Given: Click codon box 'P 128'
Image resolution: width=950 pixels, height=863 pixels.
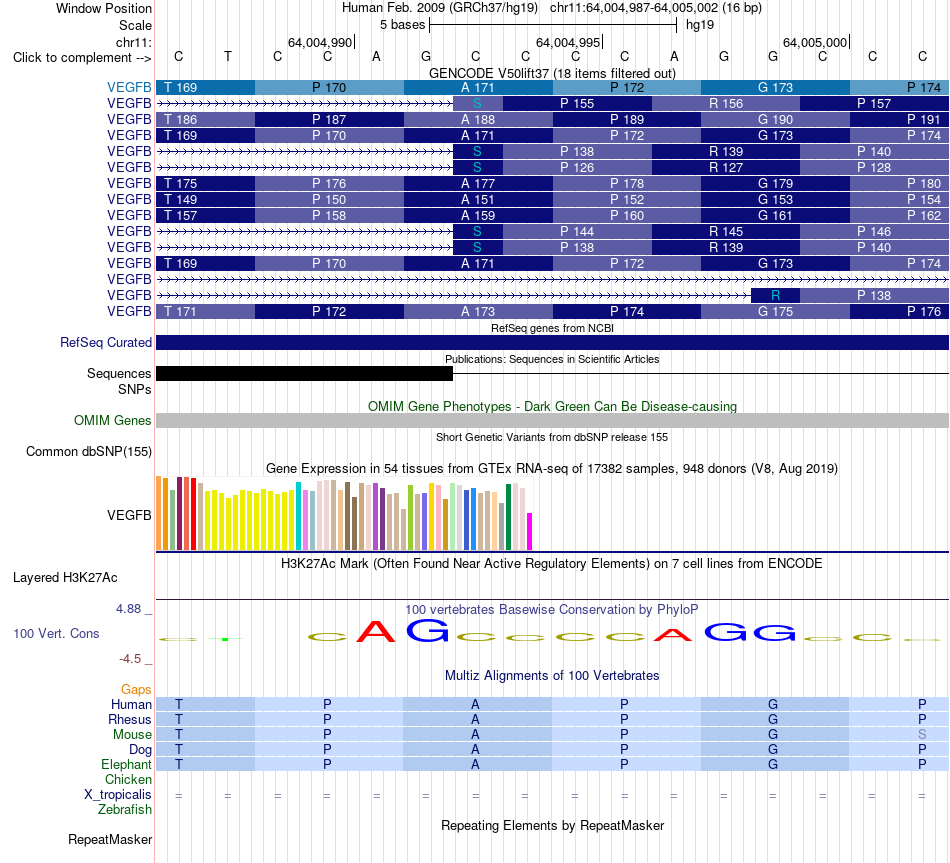Looking at the screenshot, I should click(x=874, y=167).
